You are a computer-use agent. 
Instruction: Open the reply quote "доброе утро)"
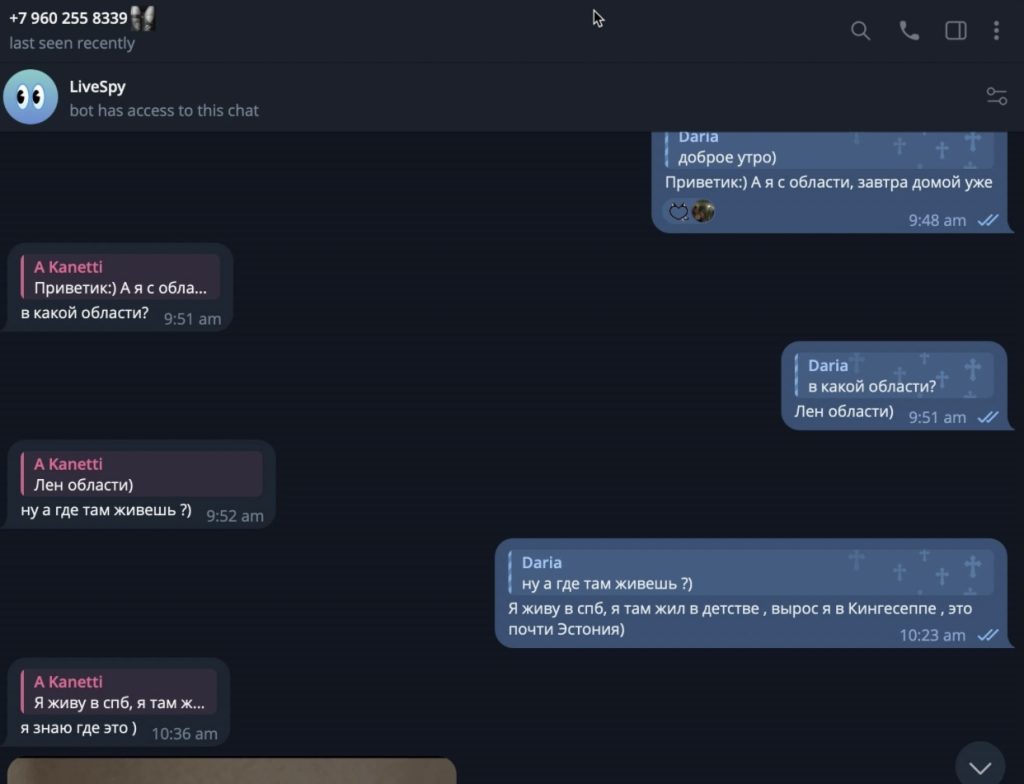(829, 149)
